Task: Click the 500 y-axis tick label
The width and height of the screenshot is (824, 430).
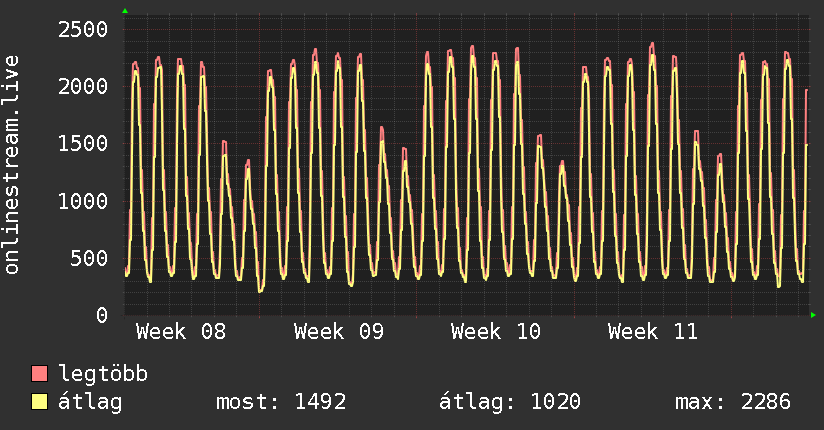Action: (x=88, y=259)
